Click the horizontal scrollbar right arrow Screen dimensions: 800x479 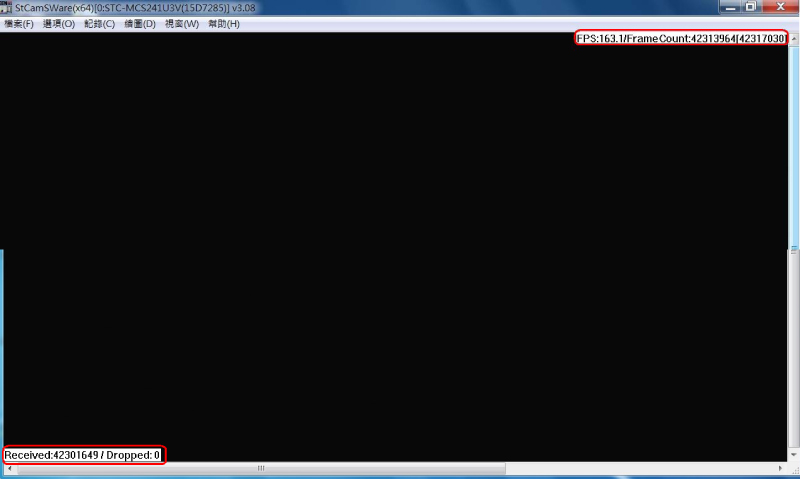tap(781, 468)
